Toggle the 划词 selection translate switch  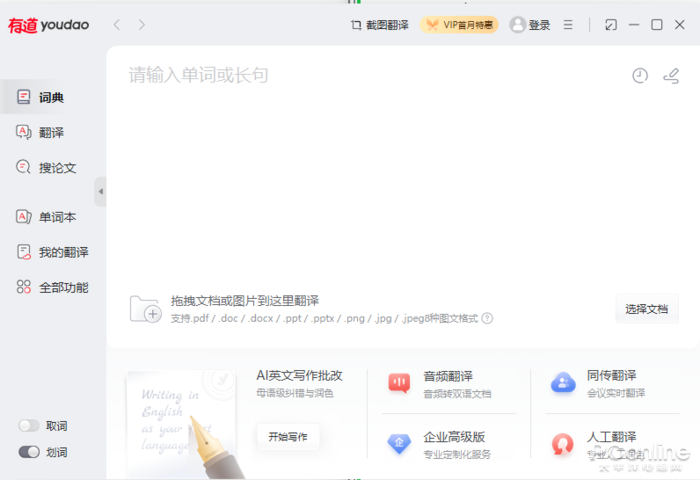[29, 452]
